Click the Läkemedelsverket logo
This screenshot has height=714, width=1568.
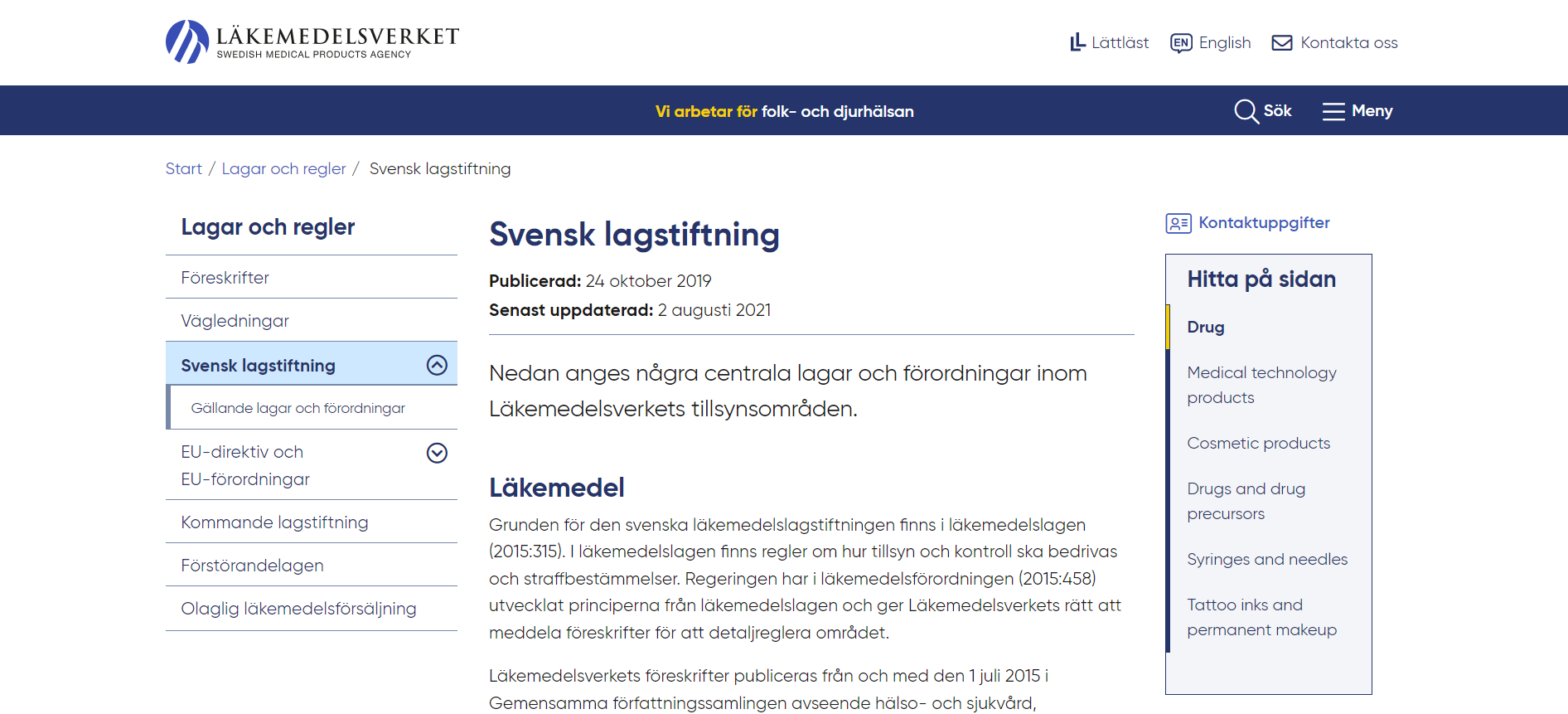[312, 41]
